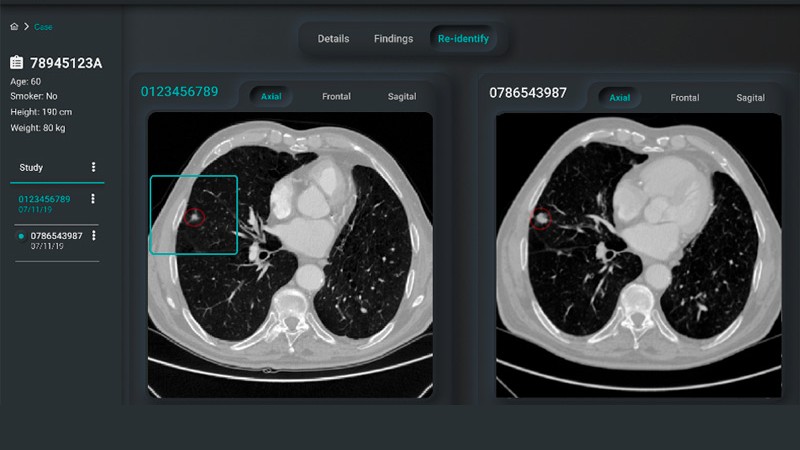Open the Study header three-dot menu
Viewport: 800px width, 450px height.
click(94, 167)
